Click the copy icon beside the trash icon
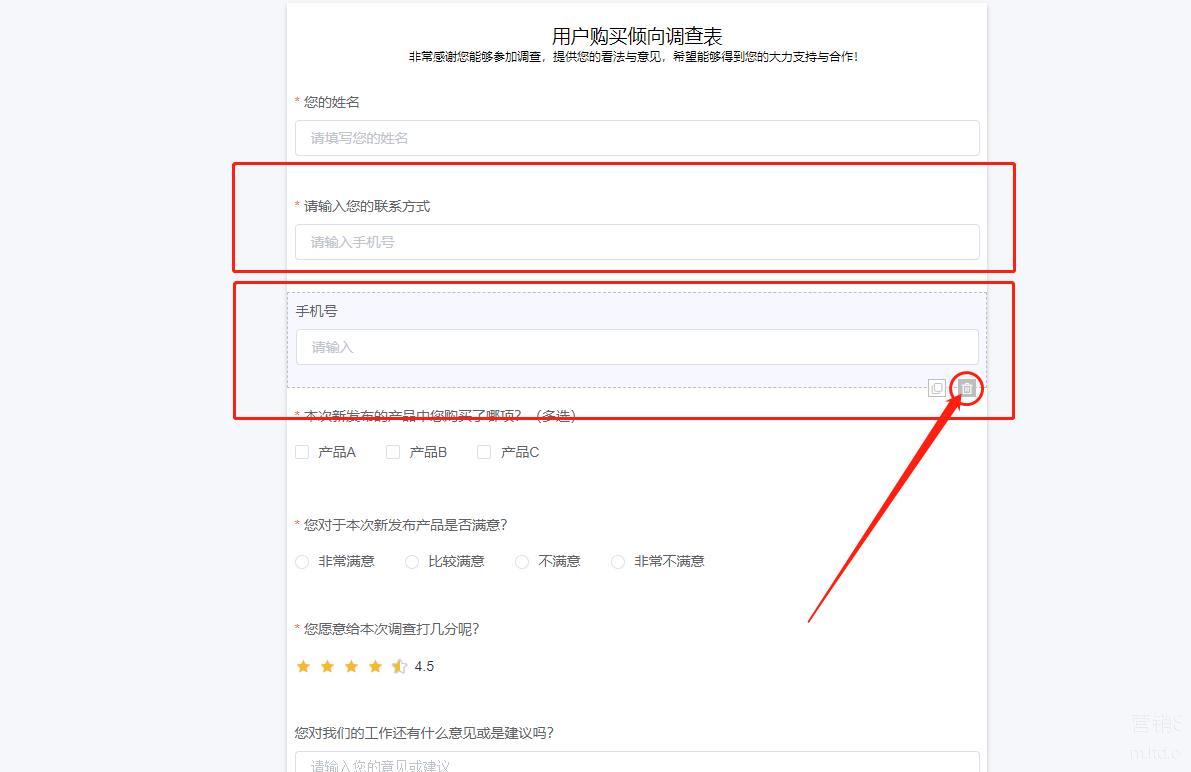This screenshot has width=1191, height=772. [x=937, y=388]
